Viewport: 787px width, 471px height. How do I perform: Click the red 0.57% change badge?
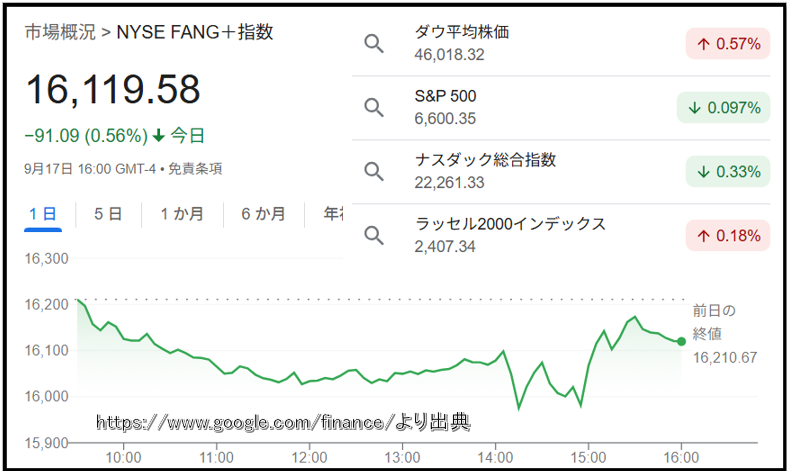[x=728, y=44]
